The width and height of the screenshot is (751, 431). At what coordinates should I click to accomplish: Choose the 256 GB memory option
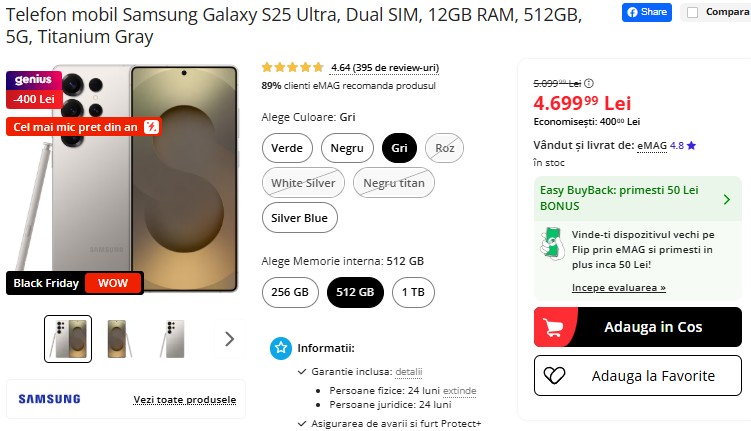[x=290, y=292]
